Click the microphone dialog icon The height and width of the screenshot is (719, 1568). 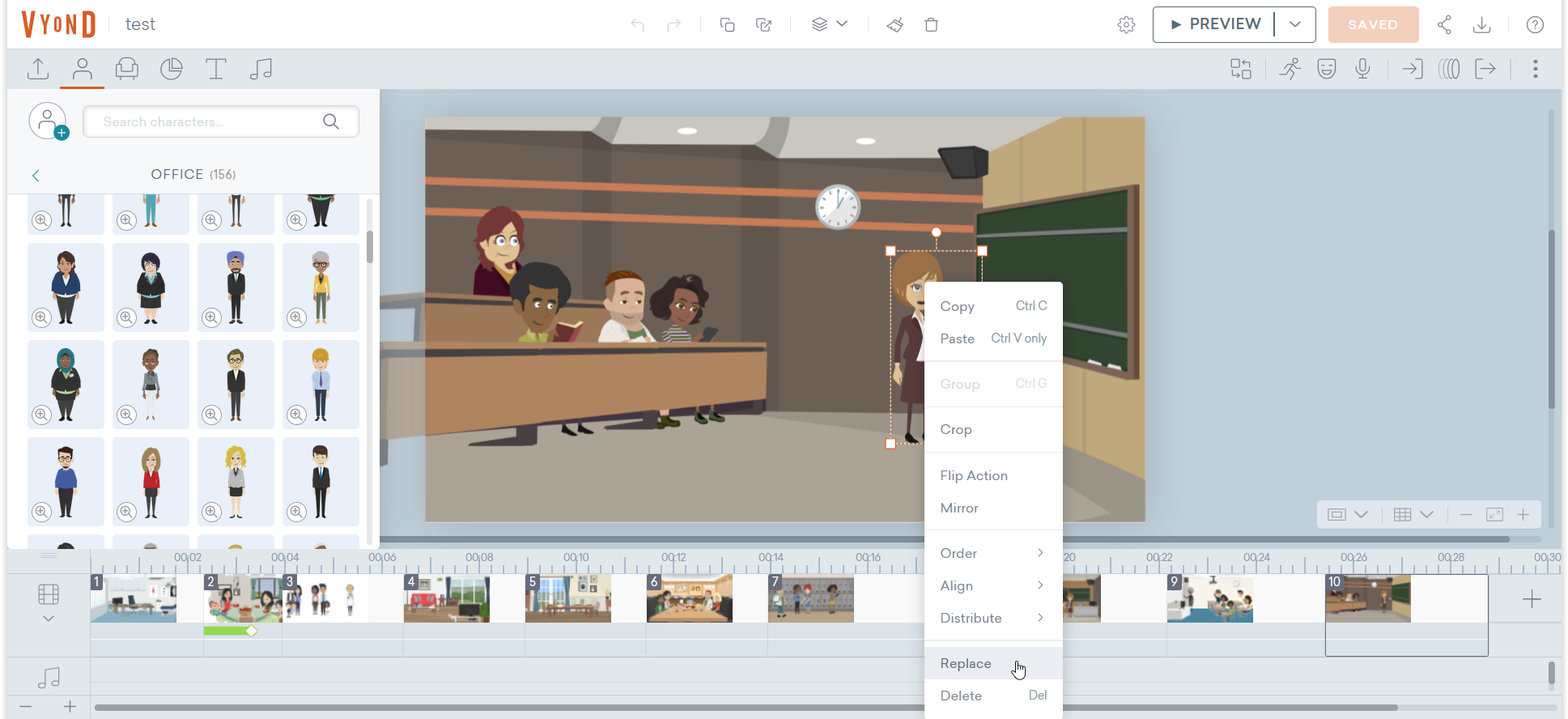1363,69
